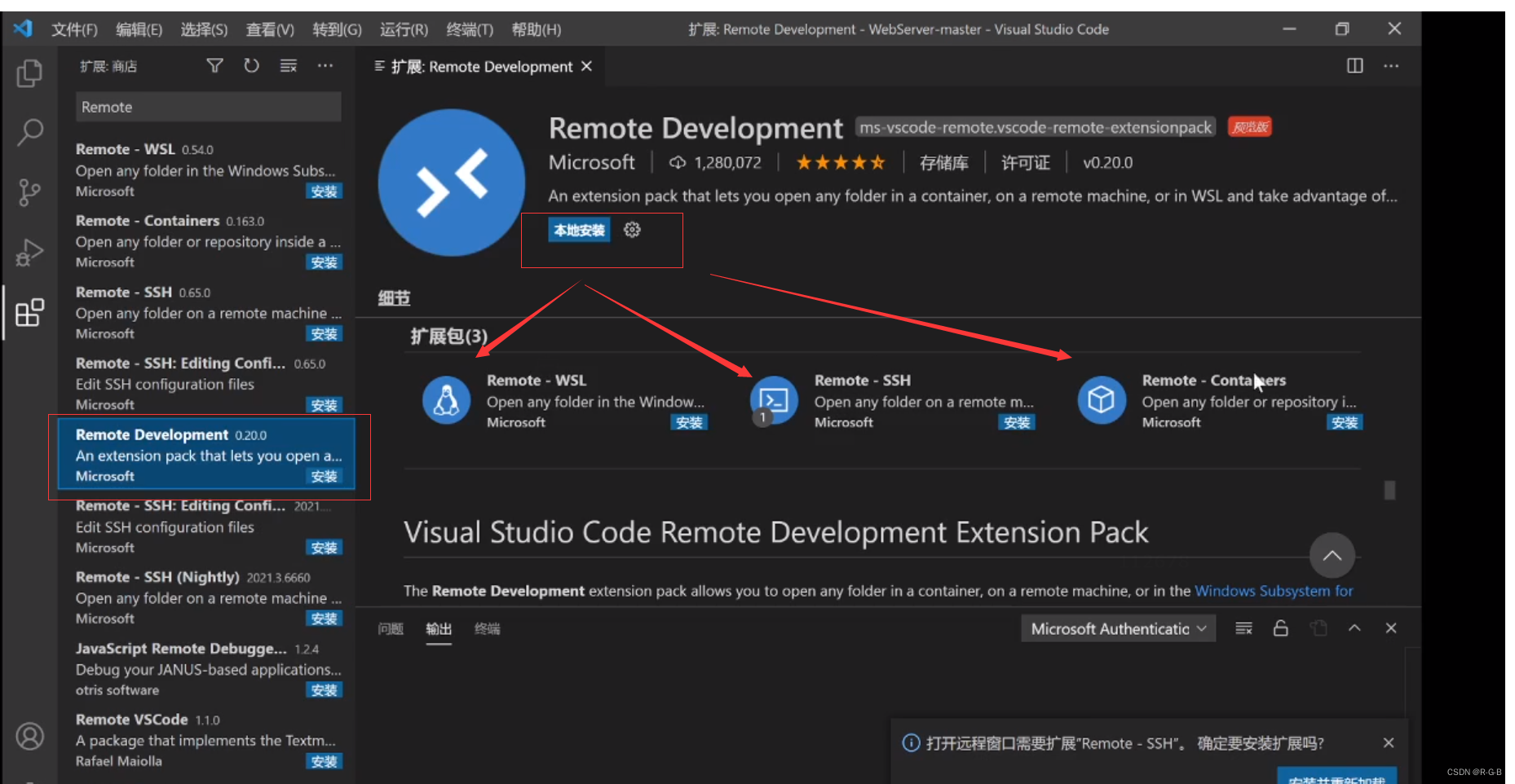Close the Remote Development extension tab
Screen dimensions: 1515x784
coord(586,66)
